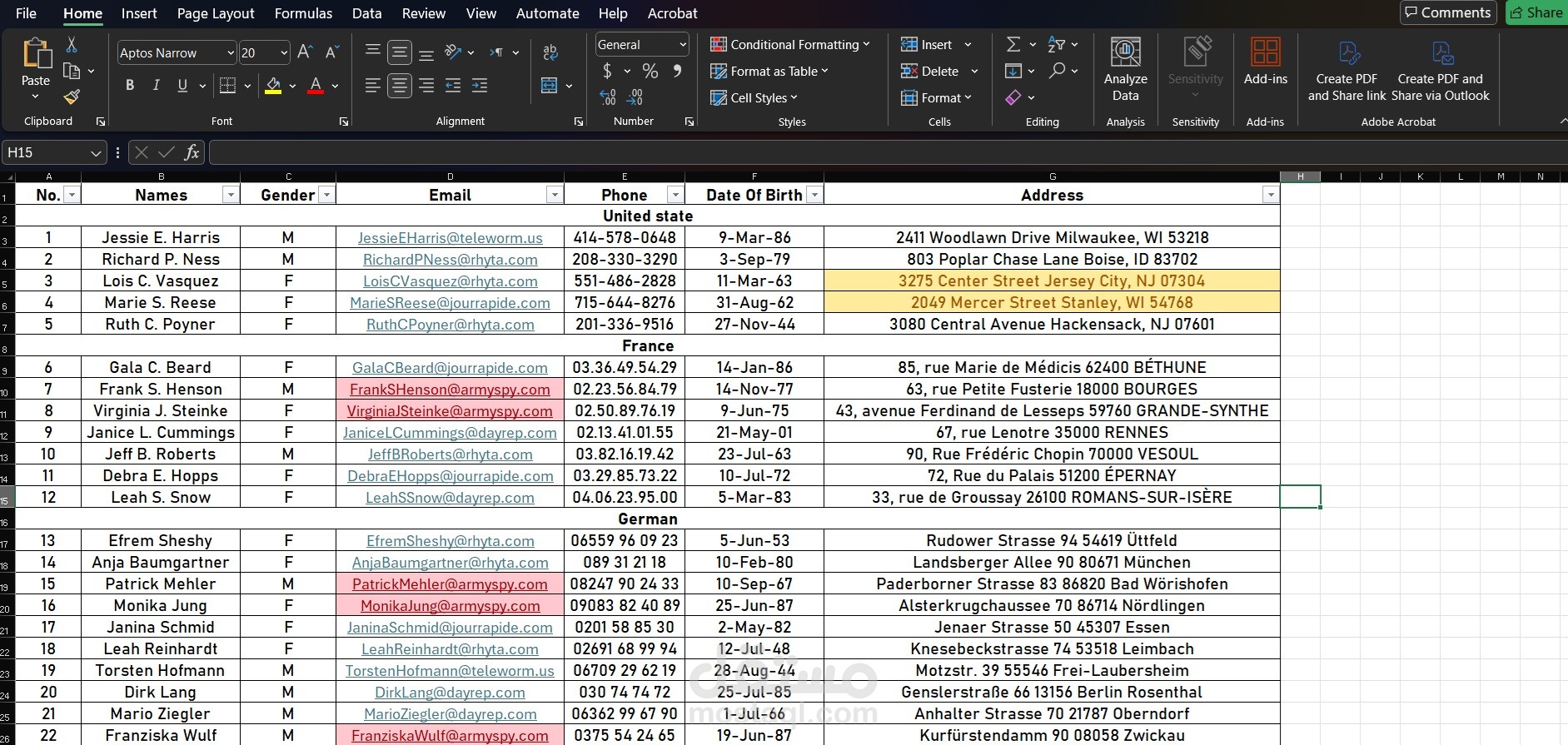Open the Comments pane button

point(1448,12)
